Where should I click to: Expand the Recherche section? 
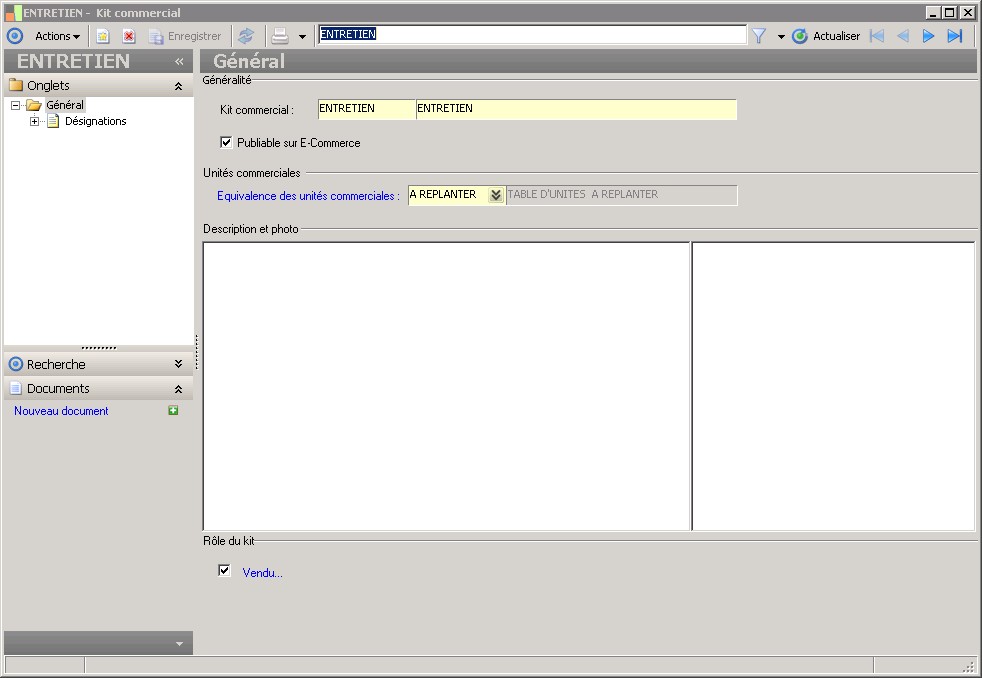[178, 364]
